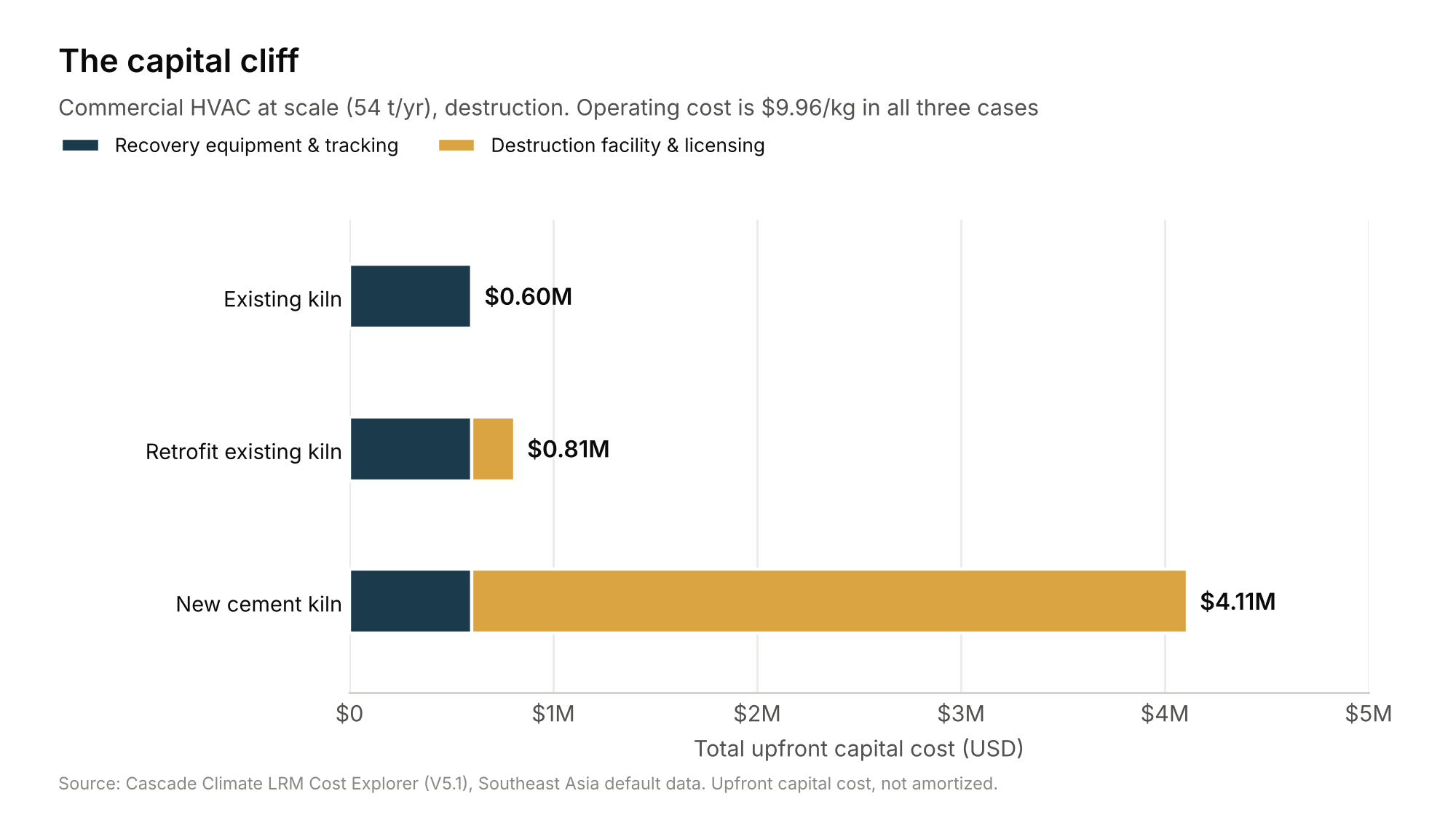Click the gold Destruction facility legend swatch
Screen dimensions: 1456x815
pyautogui.click(x=456, y=146)
